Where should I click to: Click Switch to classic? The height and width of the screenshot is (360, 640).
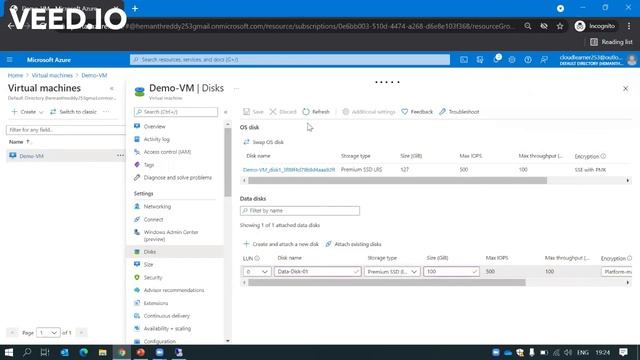point(73,111)
